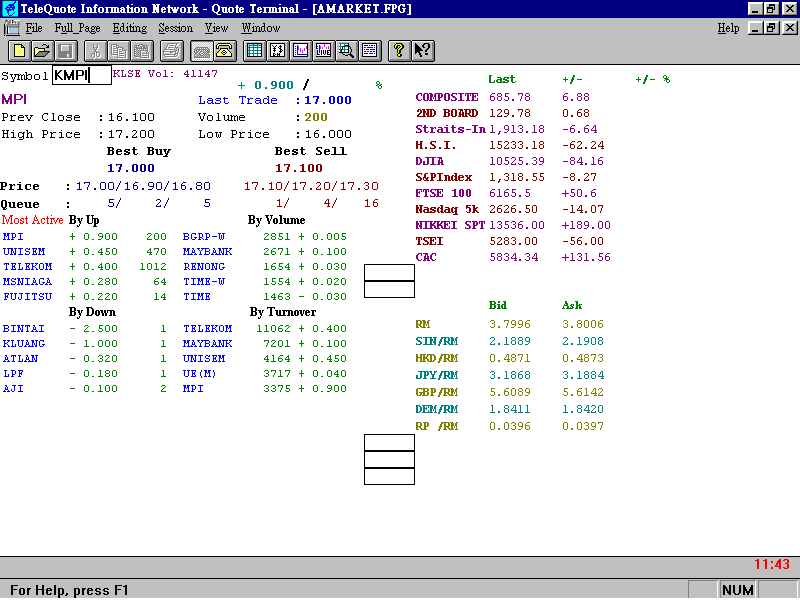Click the TeleQuote title bar app icon
The height and width of the screenshot is (600, 800).
[10, 9]
